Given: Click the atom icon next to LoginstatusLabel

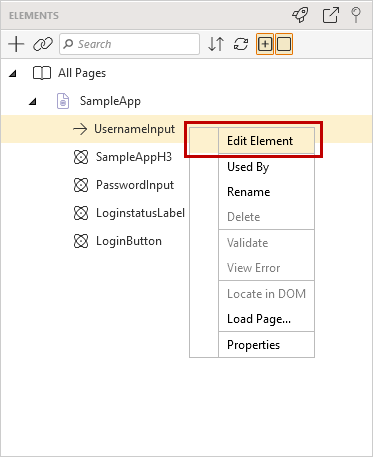Looking at the screenshot, I should (81, 213).
